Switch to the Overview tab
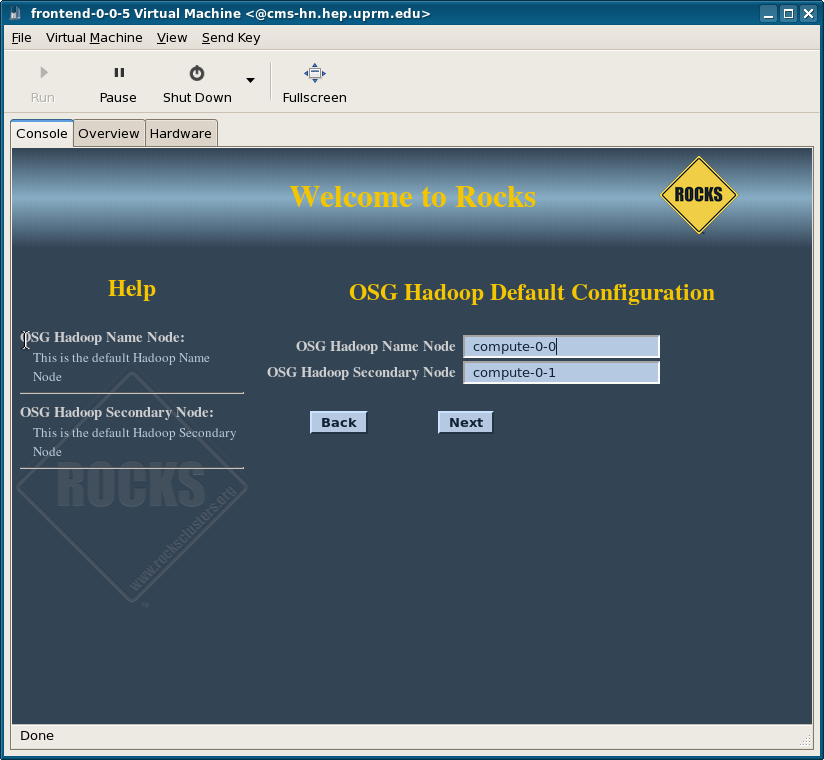The image size is (824, 760). click(109, 133)
